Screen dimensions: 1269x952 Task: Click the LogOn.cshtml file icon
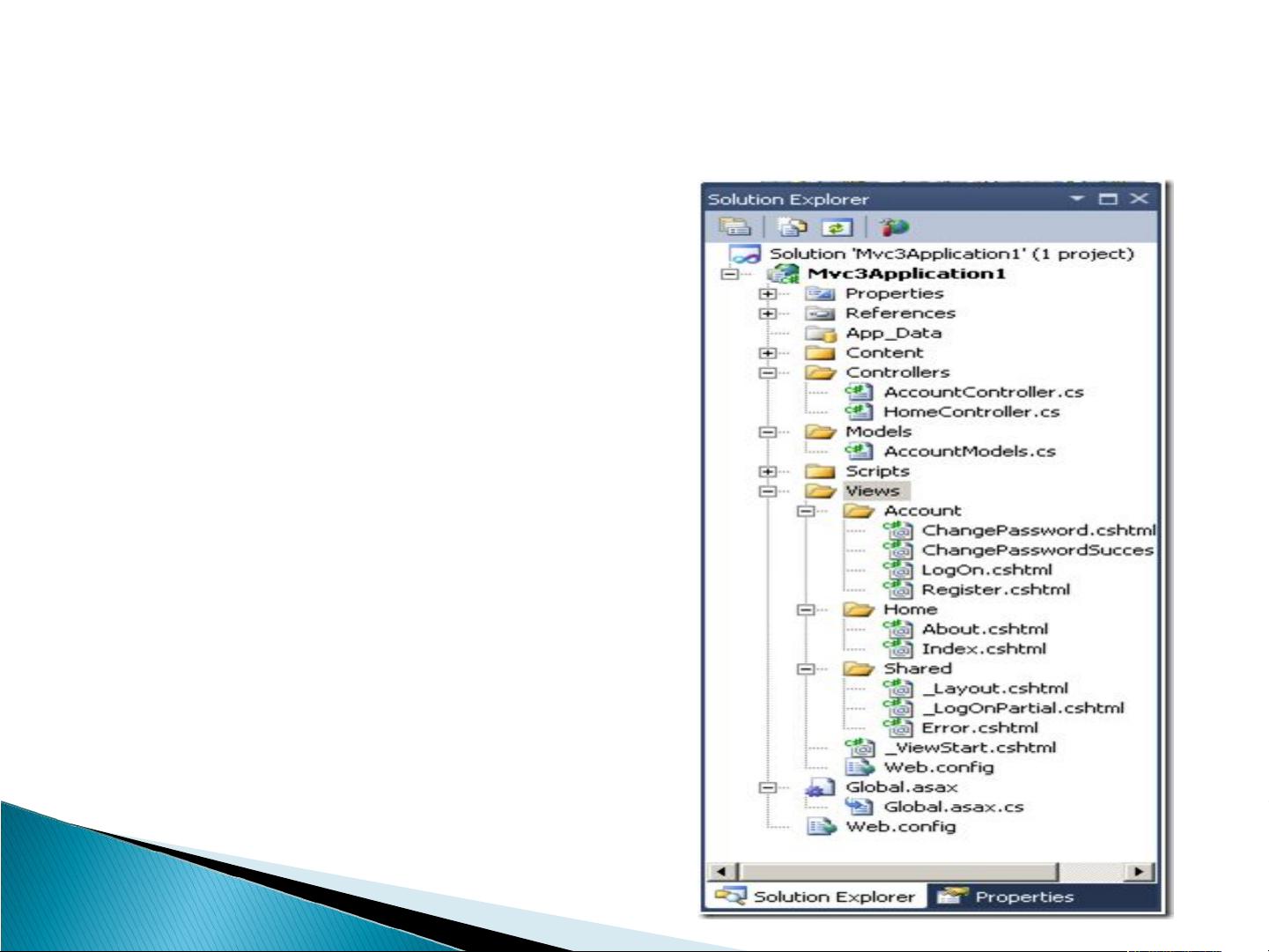(897, 570)
